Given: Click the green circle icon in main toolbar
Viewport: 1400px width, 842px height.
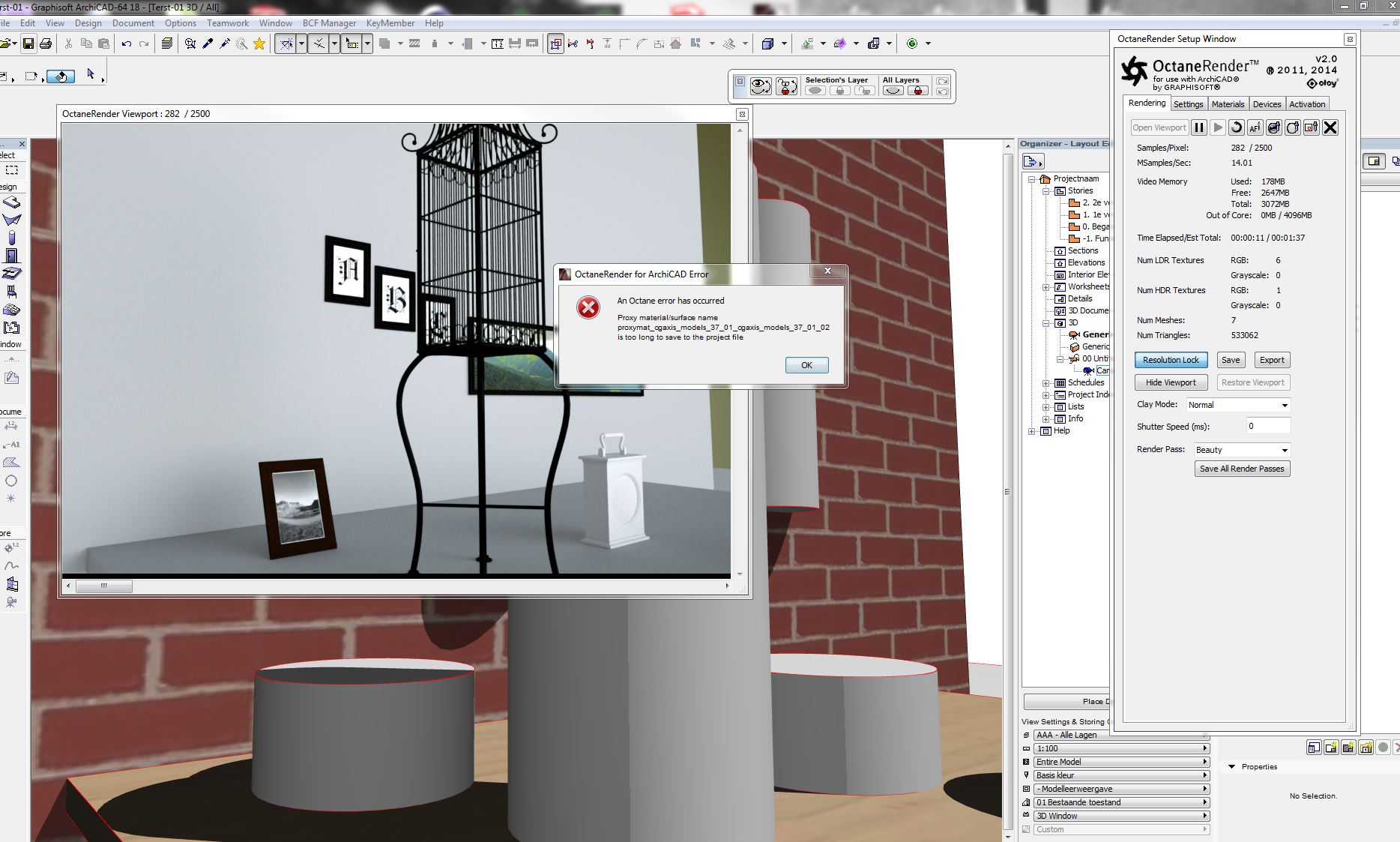Looking at the screenshot, I should (912, 43).
